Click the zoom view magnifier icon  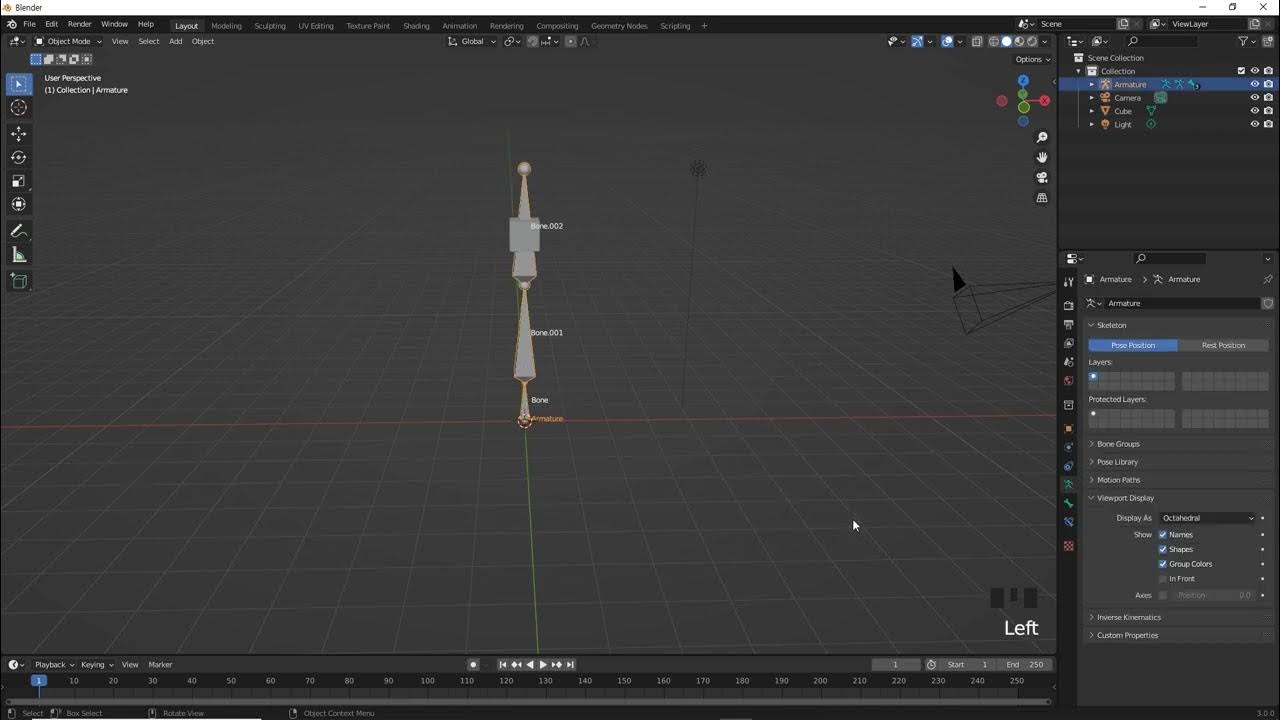coord(1042,137)
